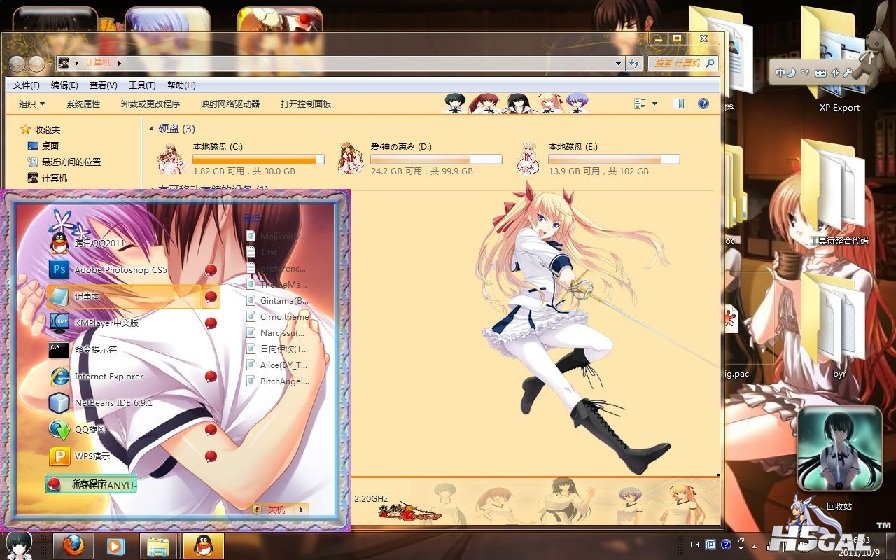Click the Search Computer box
This screenshot has height=560, width=896.
[682, 63]
